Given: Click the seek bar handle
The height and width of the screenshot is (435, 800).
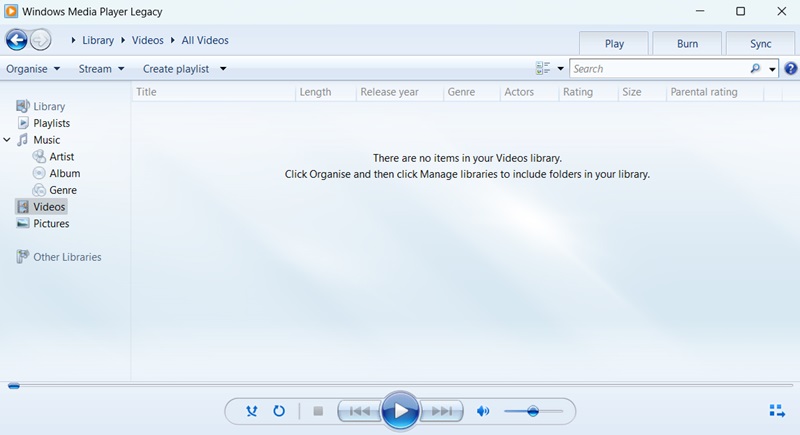Looking at the screenshot, I should coord(14,386).
